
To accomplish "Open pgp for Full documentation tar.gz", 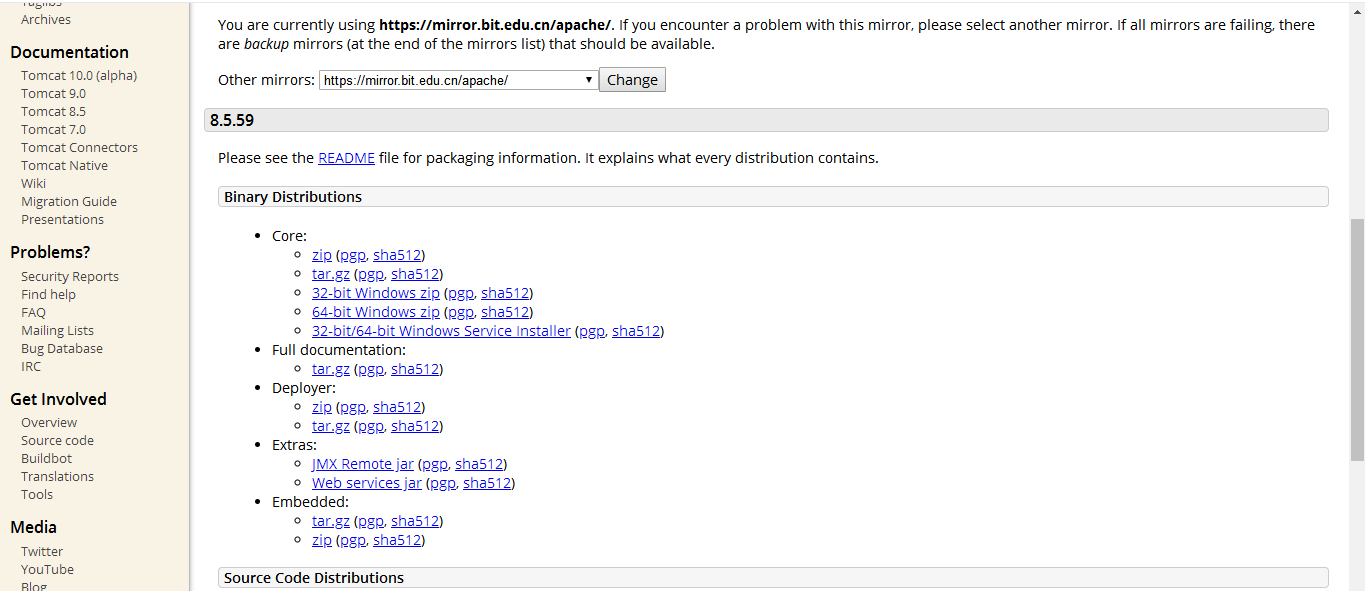I will click(370, 369).
